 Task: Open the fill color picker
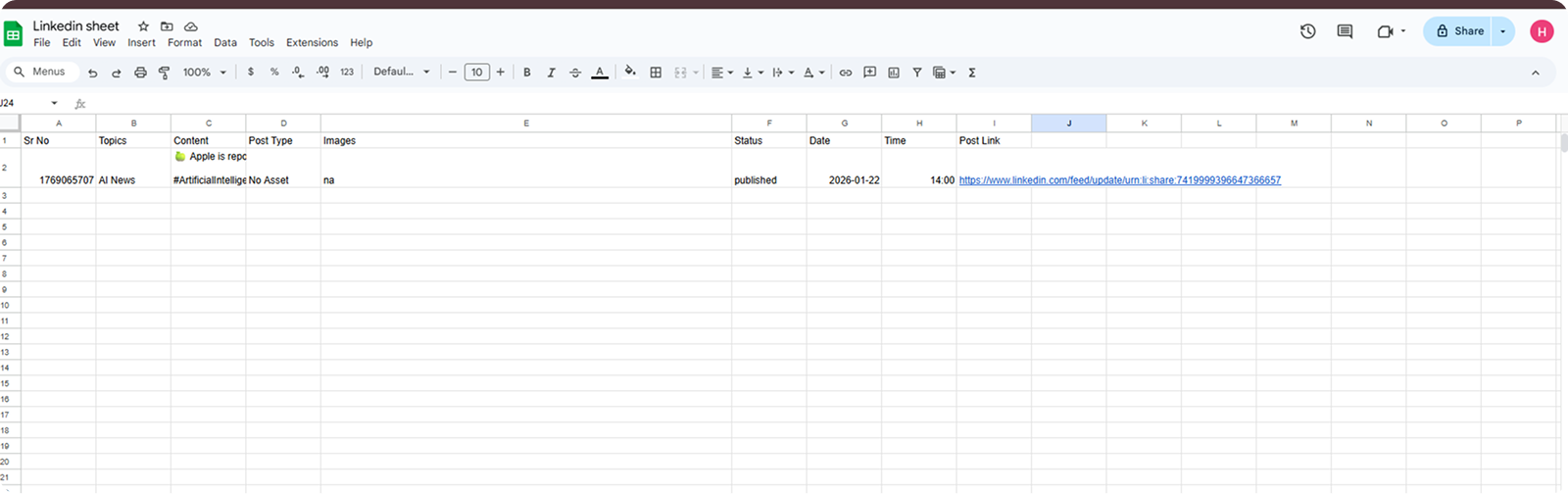point(630,73)
